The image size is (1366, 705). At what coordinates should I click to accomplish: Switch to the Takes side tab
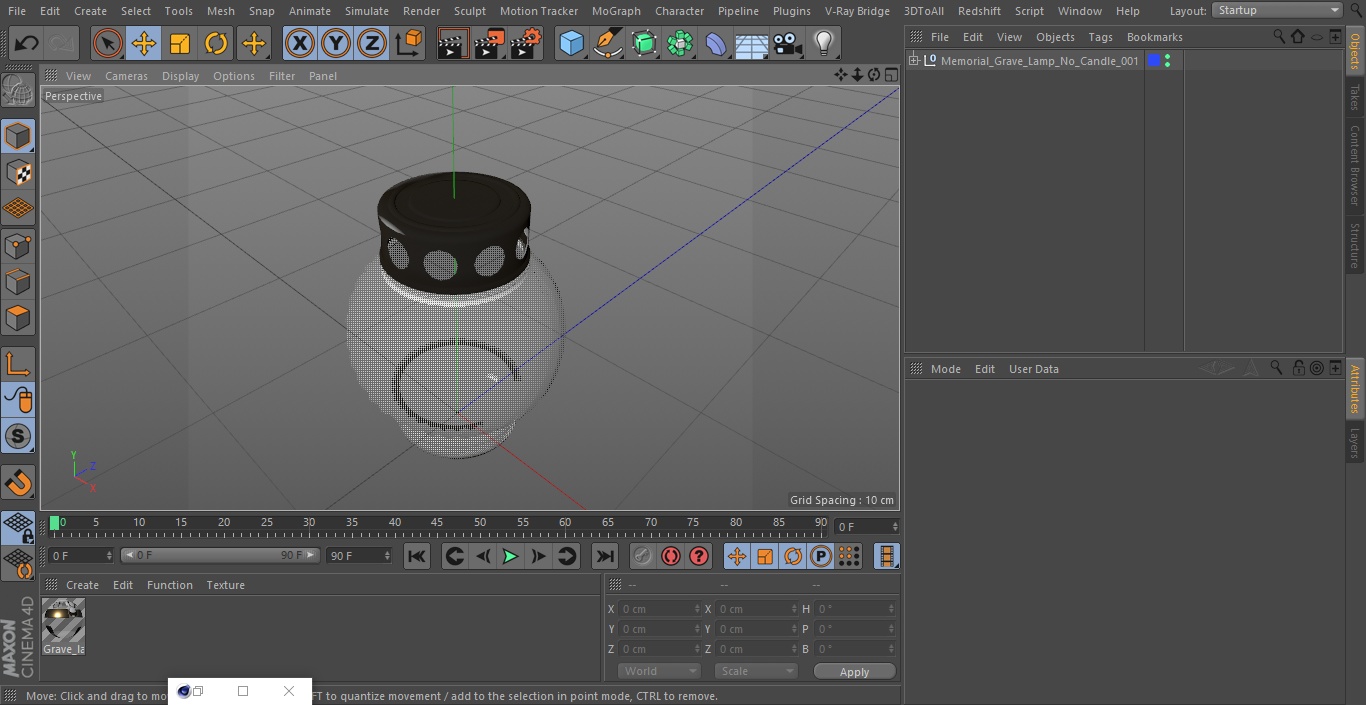tap(1355, 97)
